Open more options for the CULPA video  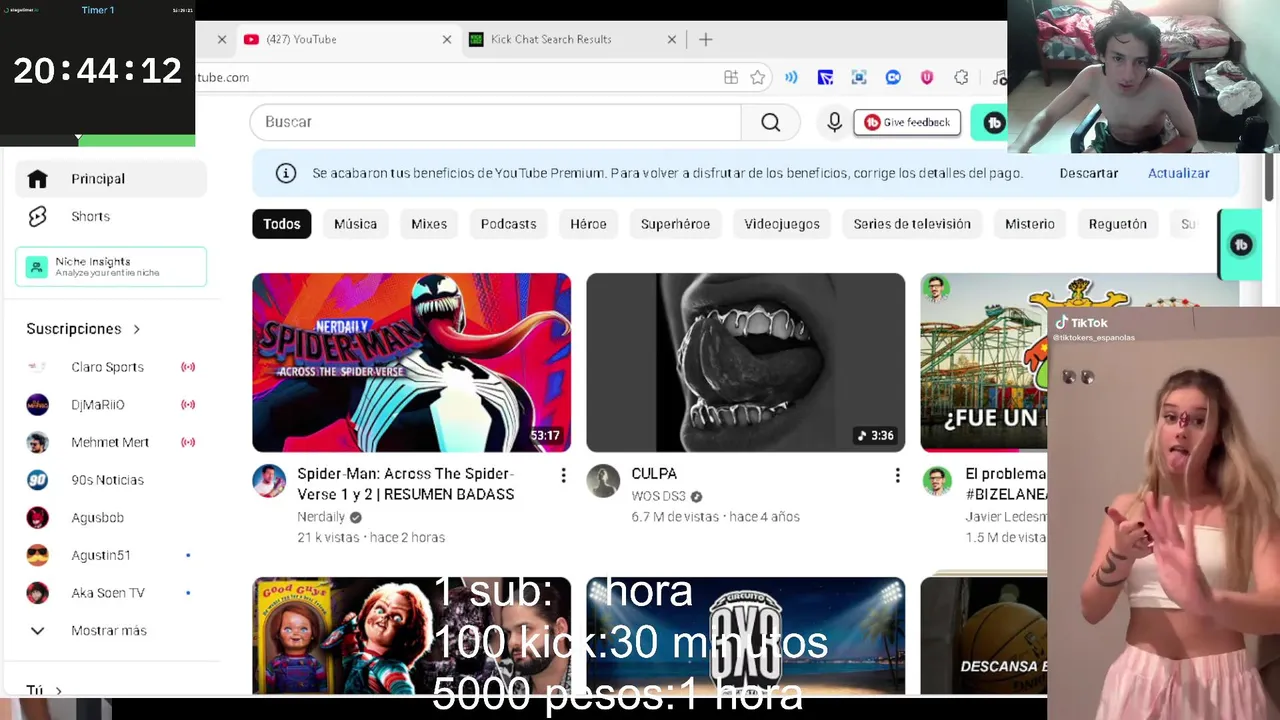click(897, 476)
